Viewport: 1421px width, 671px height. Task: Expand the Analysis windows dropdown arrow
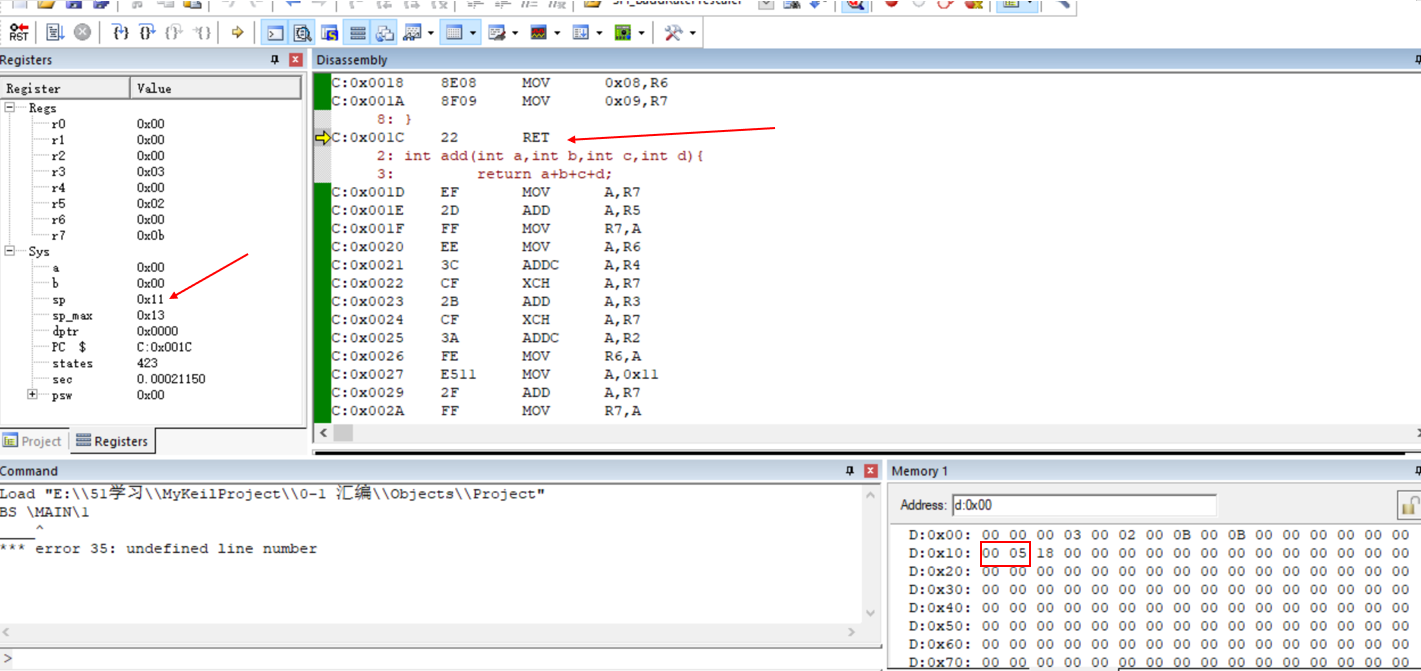[x=557, y=33]
